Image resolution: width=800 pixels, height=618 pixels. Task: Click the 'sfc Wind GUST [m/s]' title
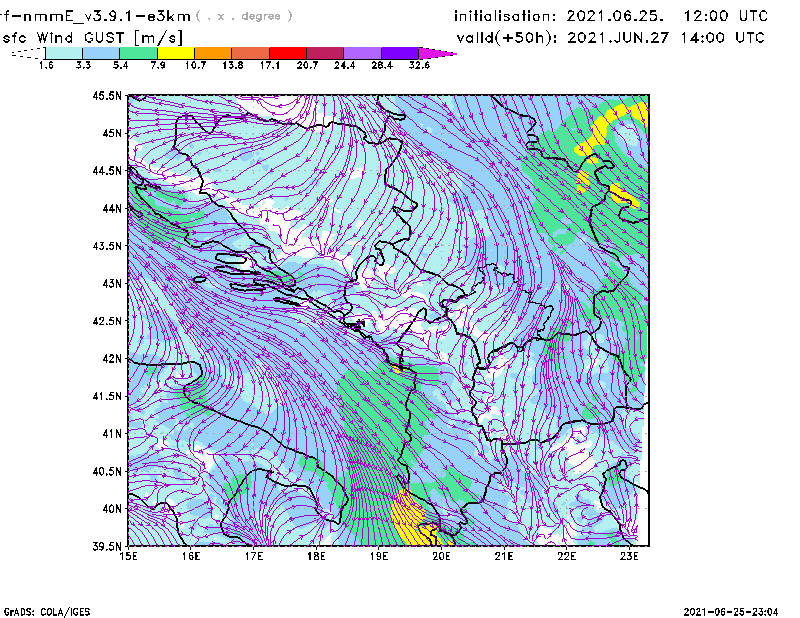[70, 37]
